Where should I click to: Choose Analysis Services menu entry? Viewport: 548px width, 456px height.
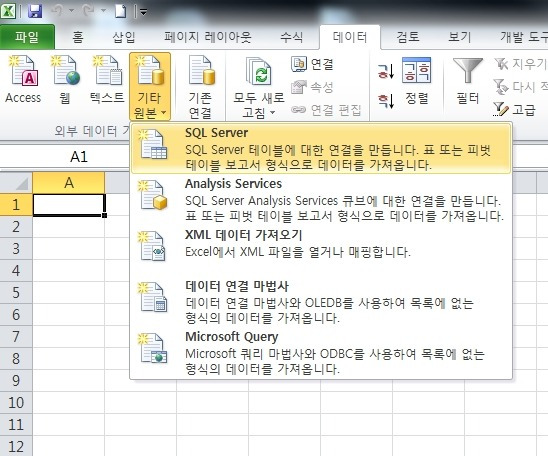pyautogui.click(x=321, y=200)
